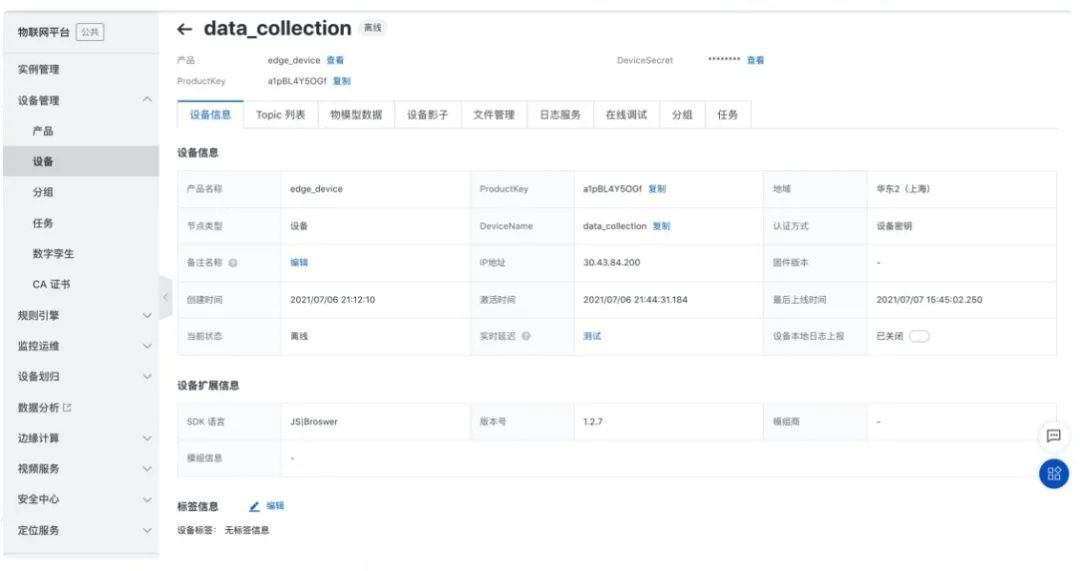1080x571 pixels.
Task: Click the 认证方式 value 设备密钥
Action: click(894, 226)
